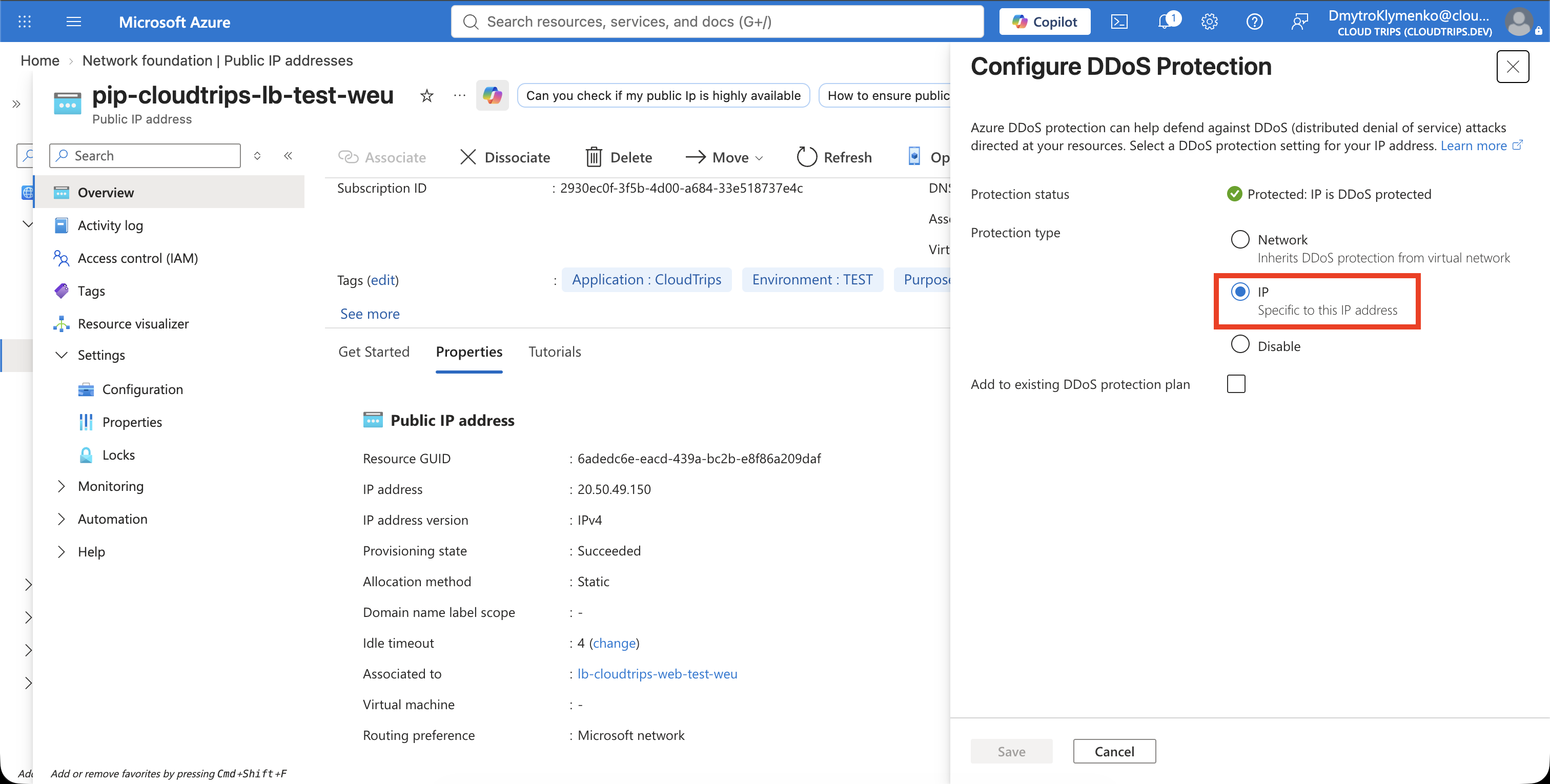Open Locks under Settings
Viewport: 1550px width, 784px height.
pos(118,455)
